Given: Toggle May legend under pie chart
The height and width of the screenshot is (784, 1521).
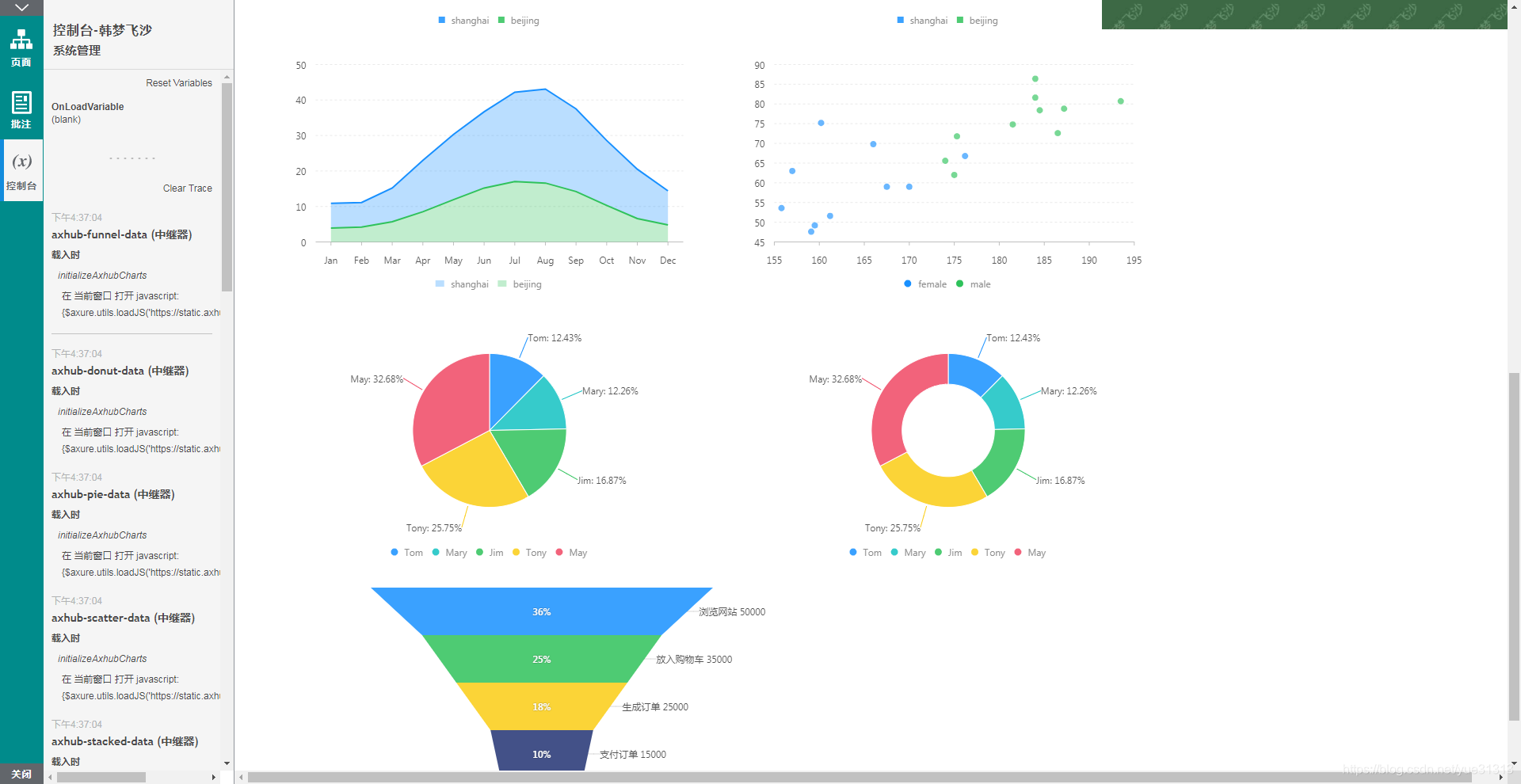Looking at the screenshot, I should [x=571, y=553].
